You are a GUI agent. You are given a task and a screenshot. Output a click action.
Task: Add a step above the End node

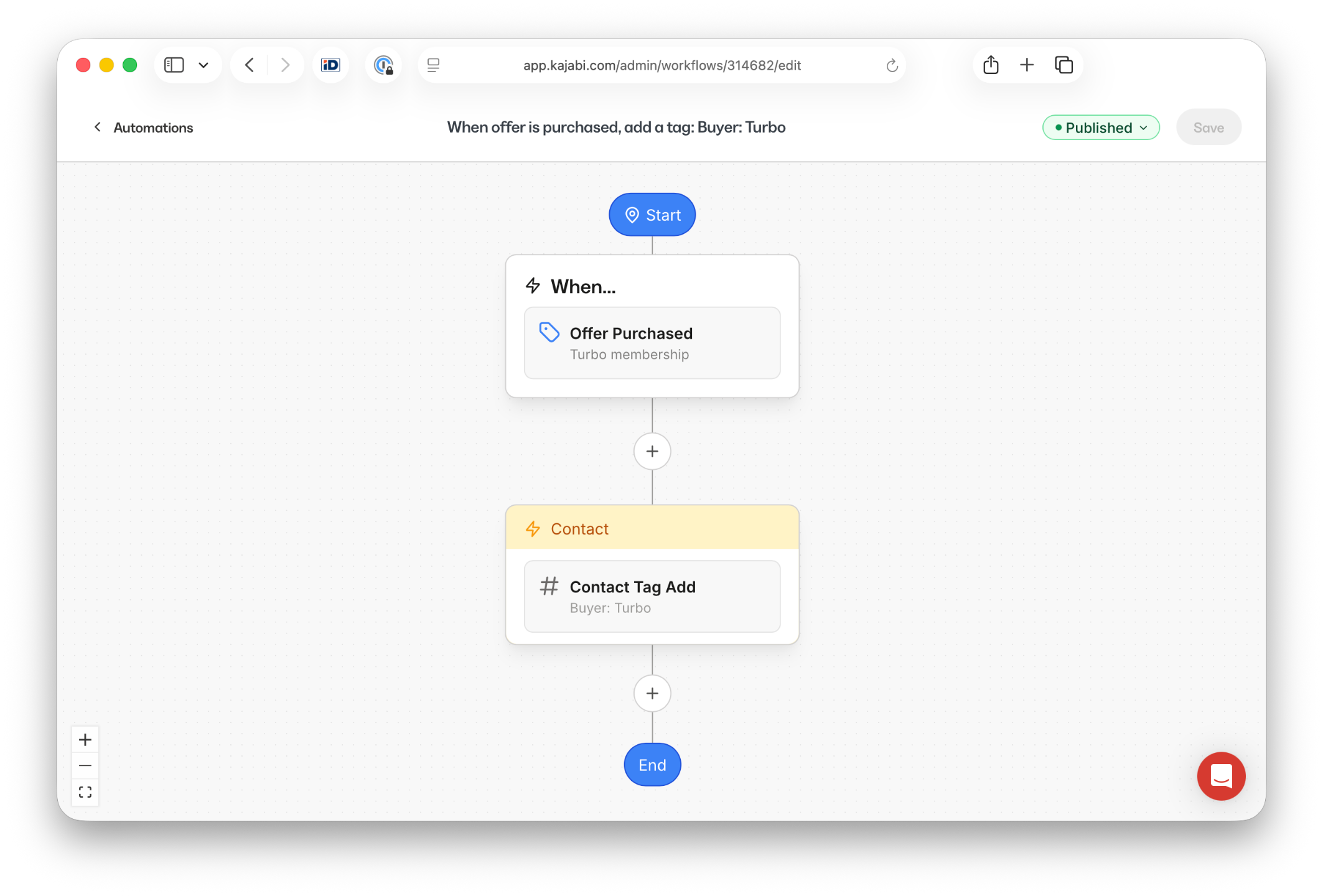coord(652,693)
